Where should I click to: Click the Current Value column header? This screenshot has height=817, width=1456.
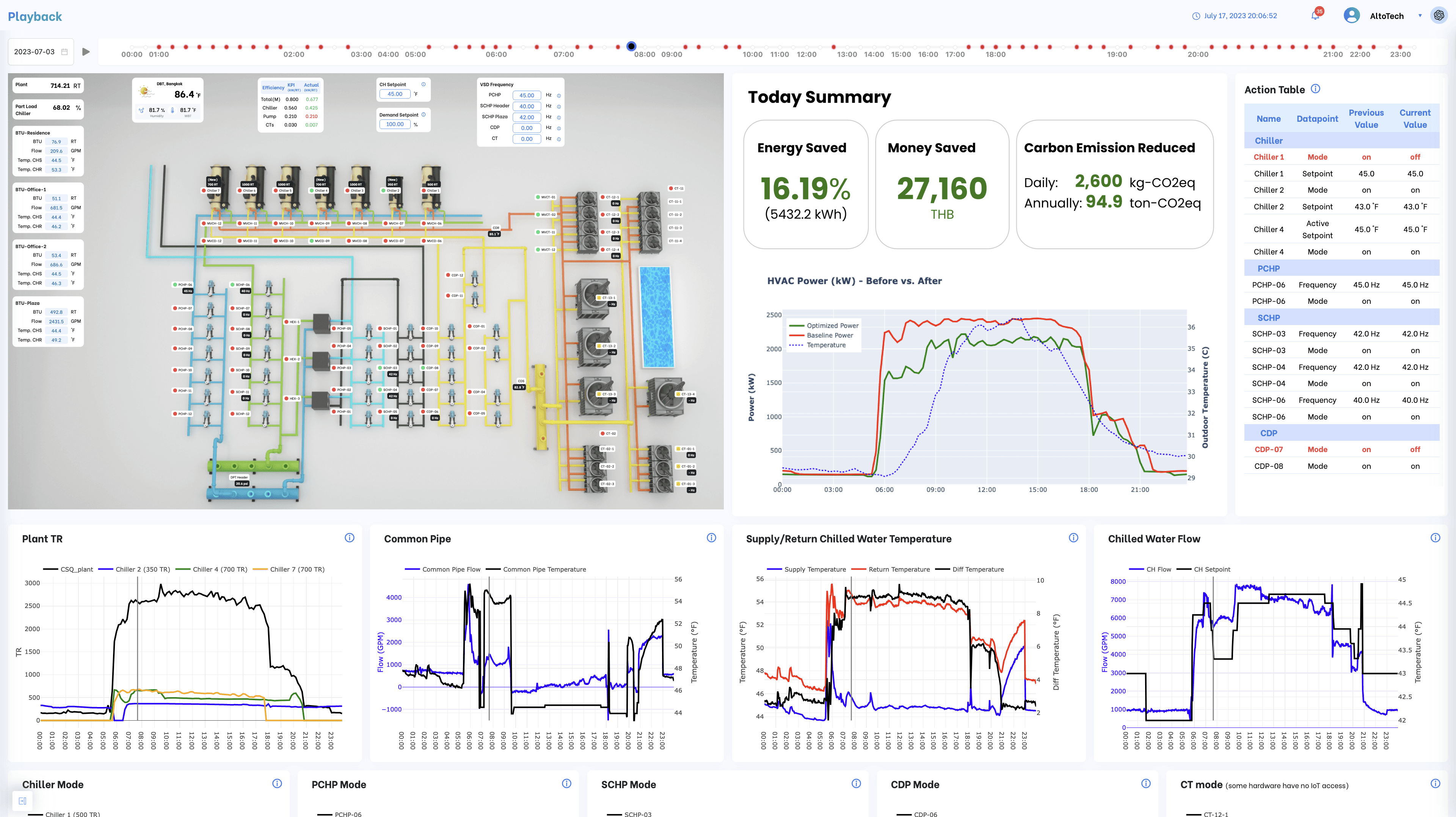[x=1415, y=119]
